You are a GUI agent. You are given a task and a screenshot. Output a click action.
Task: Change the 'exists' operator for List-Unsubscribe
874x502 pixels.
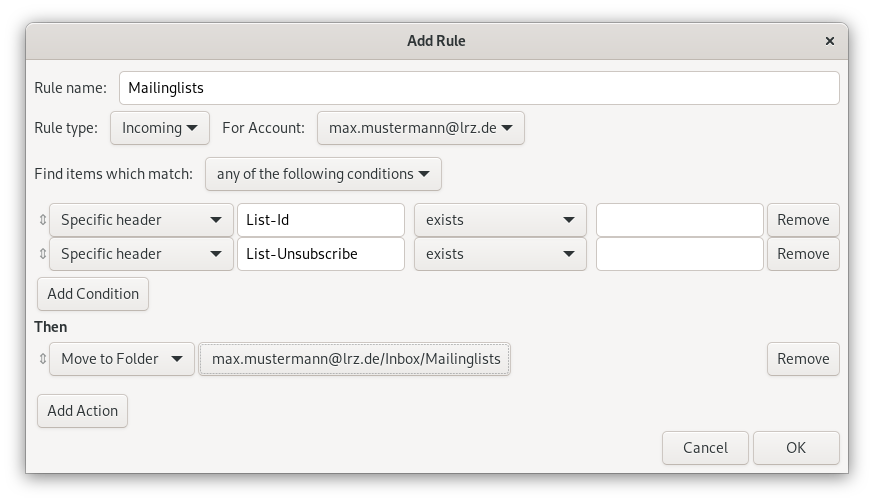tap(500, 254)
